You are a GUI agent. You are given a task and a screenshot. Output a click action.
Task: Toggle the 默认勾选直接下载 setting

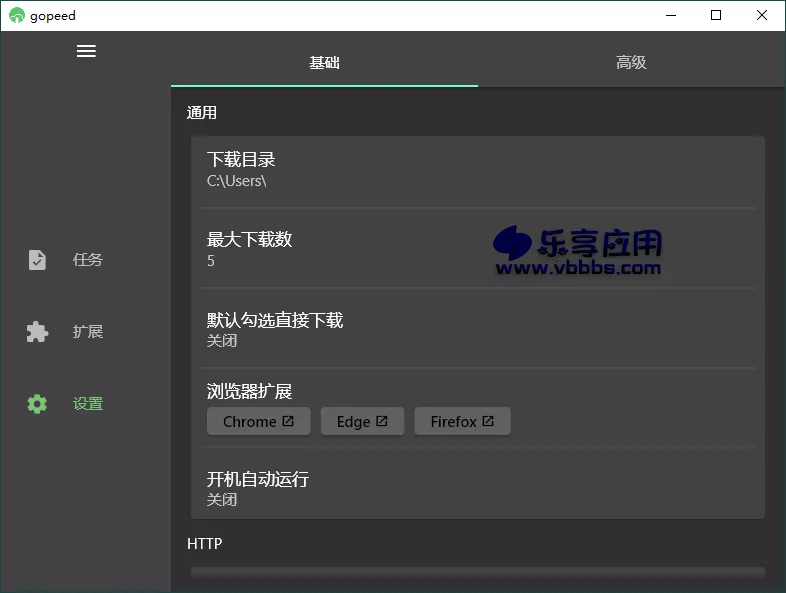478,329
